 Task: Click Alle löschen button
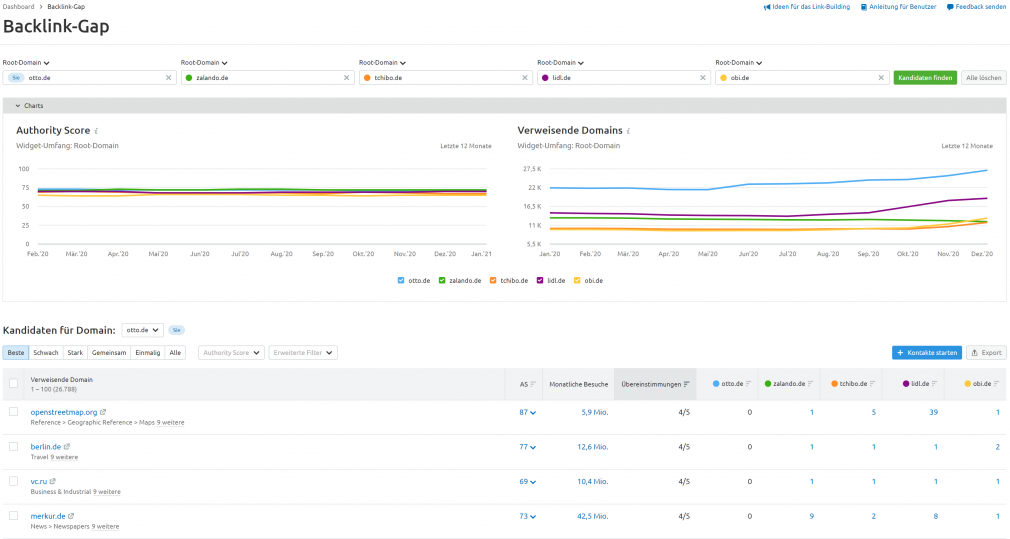(984, 78)
